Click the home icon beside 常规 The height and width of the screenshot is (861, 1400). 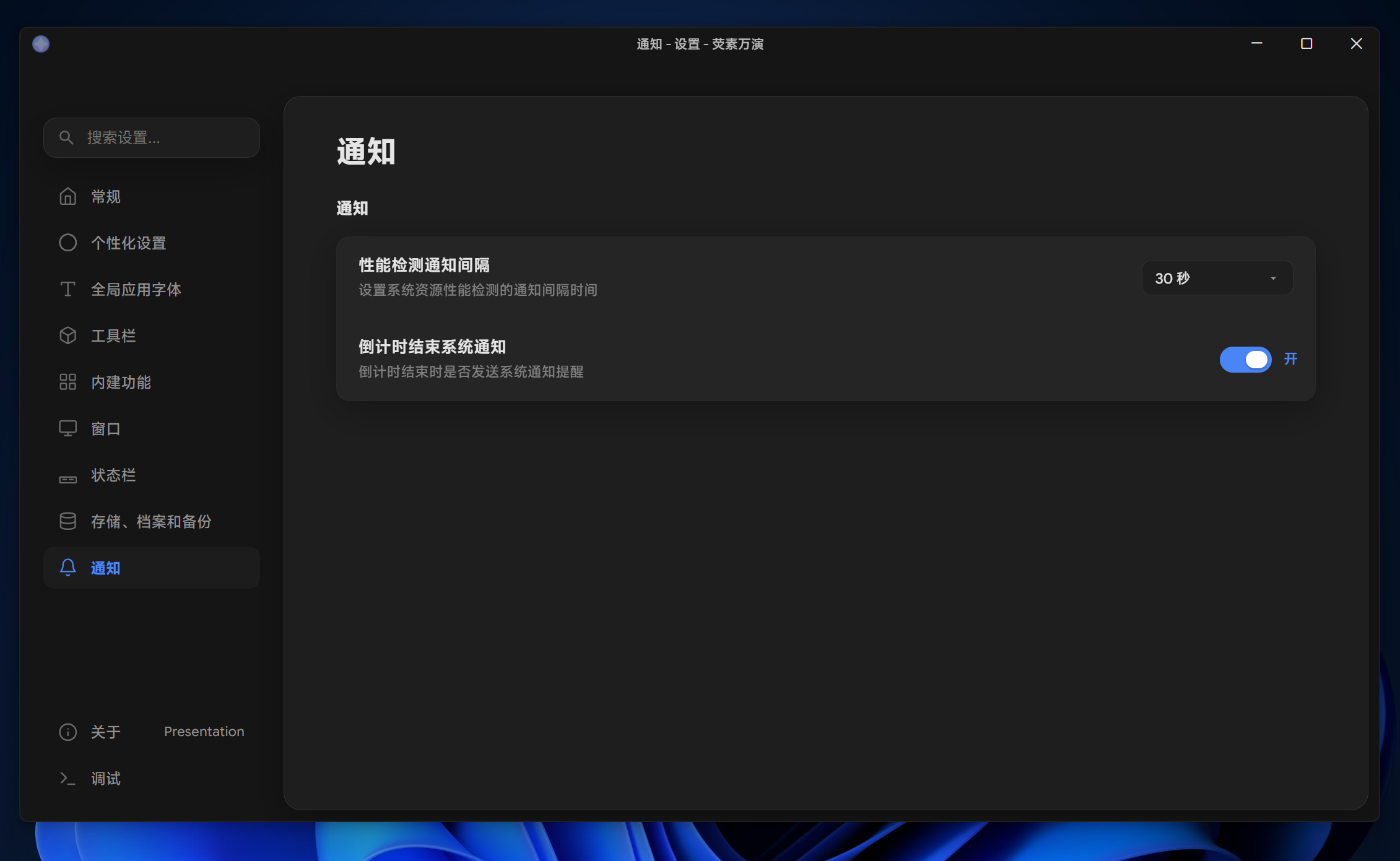[x=67, y=196]
